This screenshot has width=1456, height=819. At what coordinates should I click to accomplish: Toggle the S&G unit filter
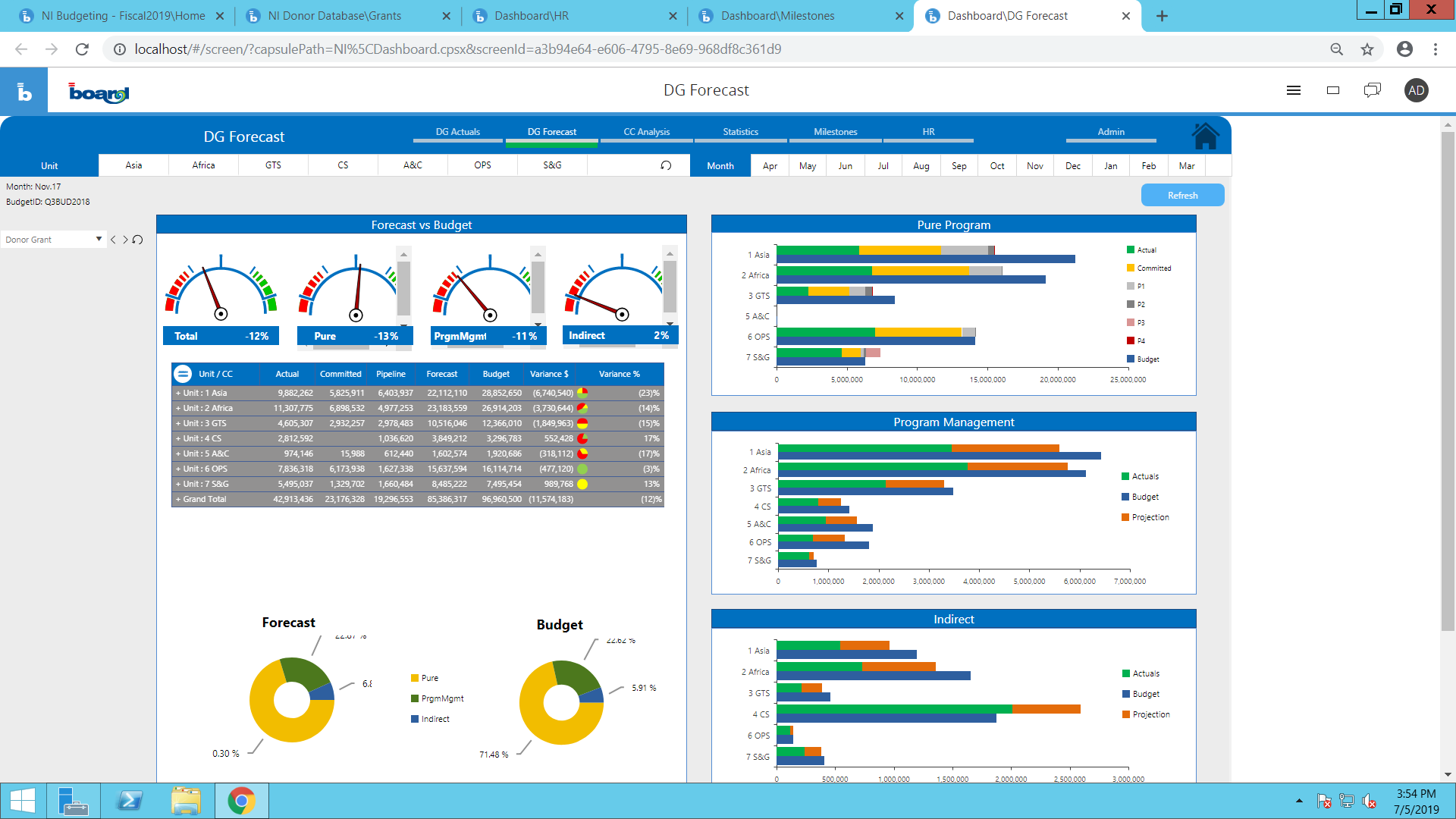[x=552, y=165]
